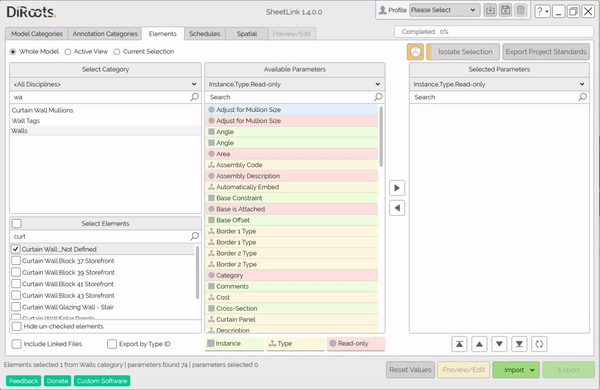
Task: Click the remove parameter left arrow
Action: (397, 208)
